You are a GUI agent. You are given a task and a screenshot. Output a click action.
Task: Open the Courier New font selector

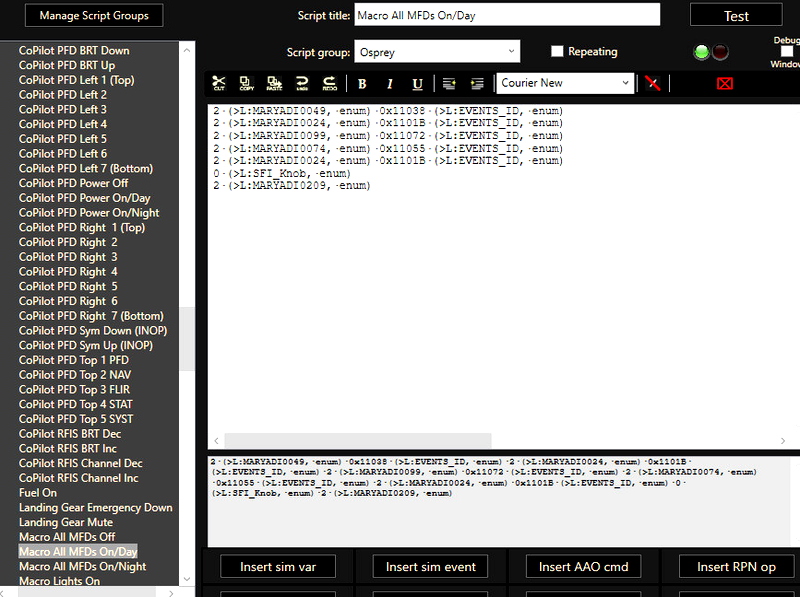565,83
